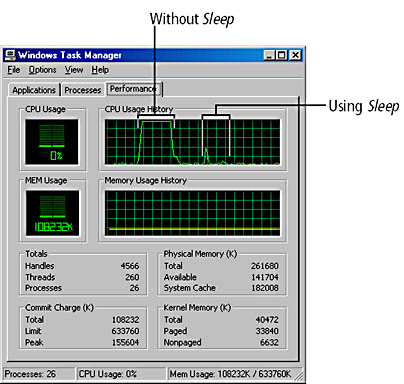The height and width of the screenshot is (384, 404).
Task: Switch to the Applications tab
Action: tap(34, 90)
